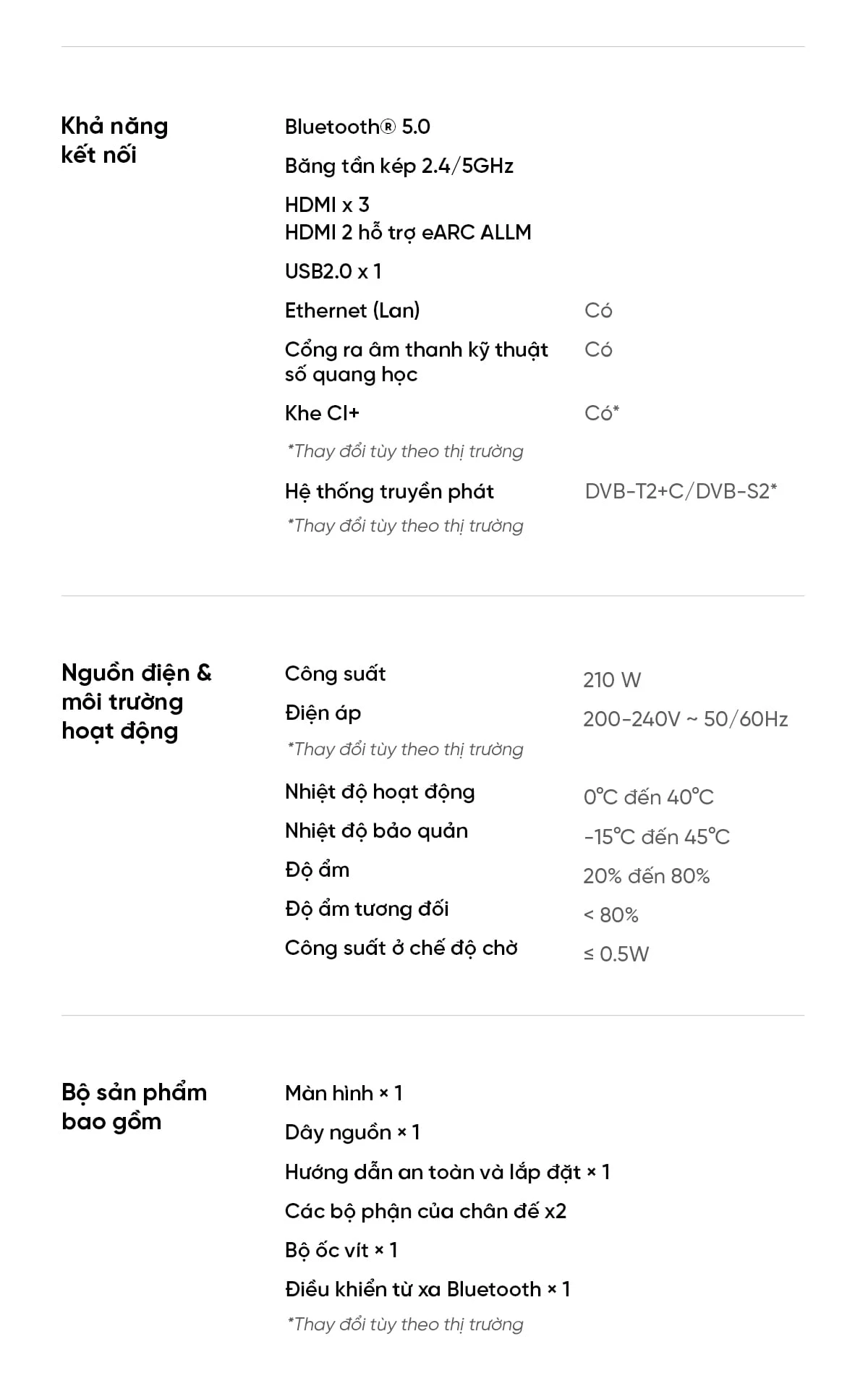Viewport: 868px width, 1394px height.
Task: Select the Bluetooth® 5.0 spec line
Action: tap(357, 127)
